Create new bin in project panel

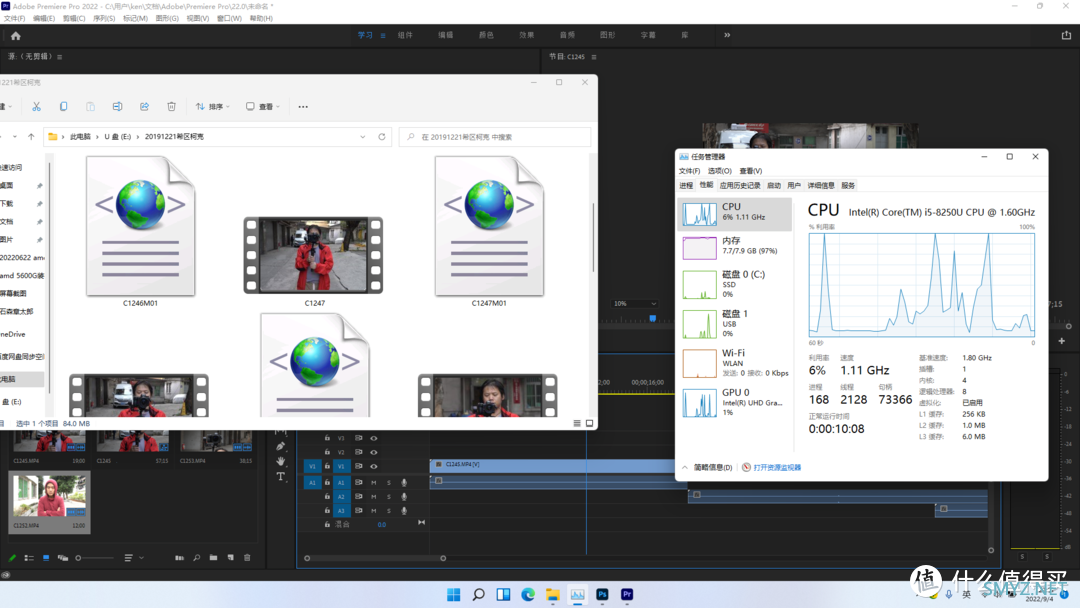(214, 558)
